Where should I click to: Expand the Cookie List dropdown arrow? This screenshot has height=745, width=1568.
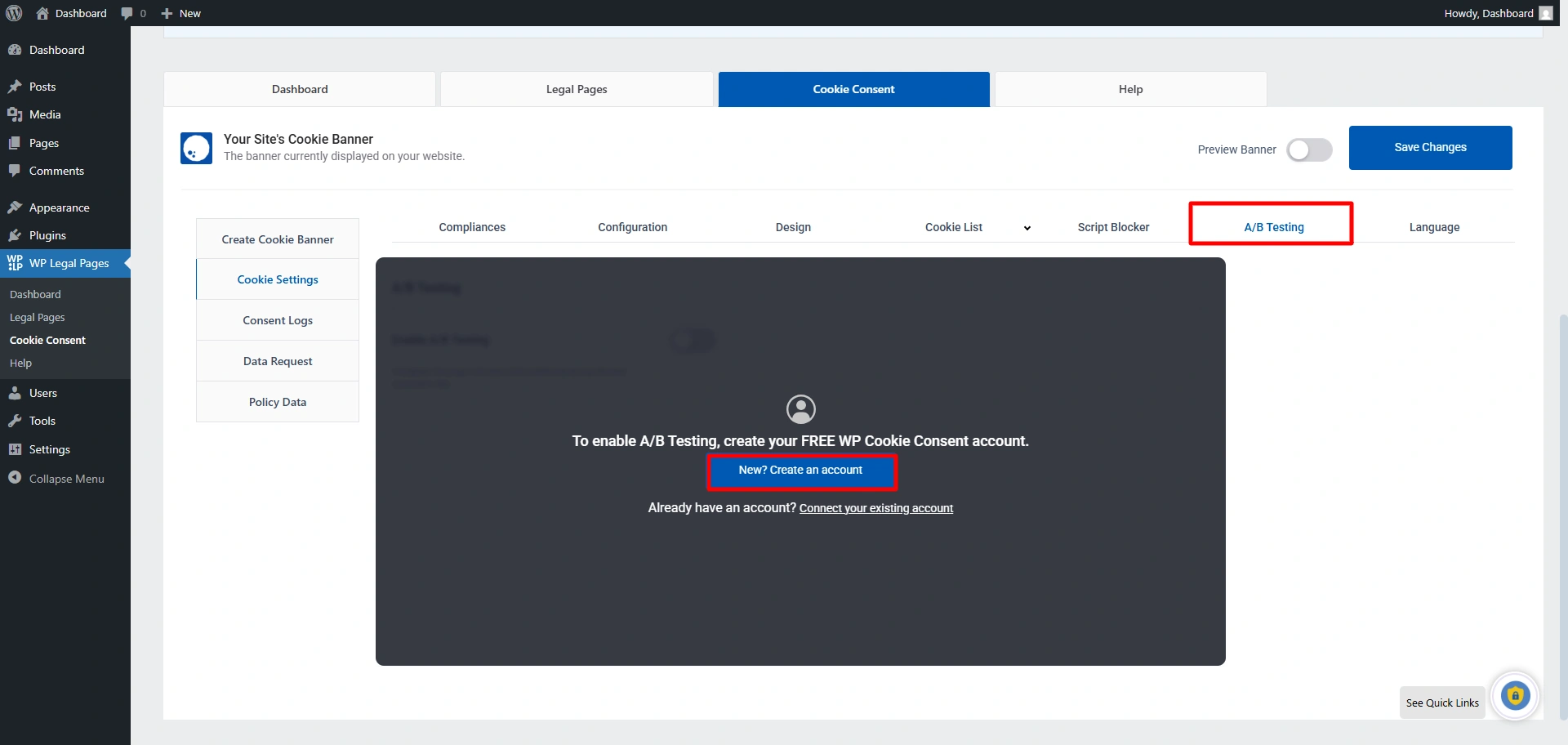(x=1027, y=228)
